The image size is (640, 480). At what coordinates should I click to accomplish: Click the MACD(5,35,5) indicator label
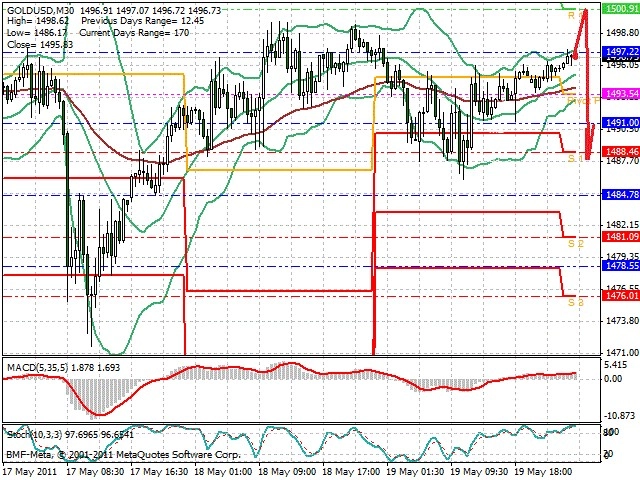[37, 368]
